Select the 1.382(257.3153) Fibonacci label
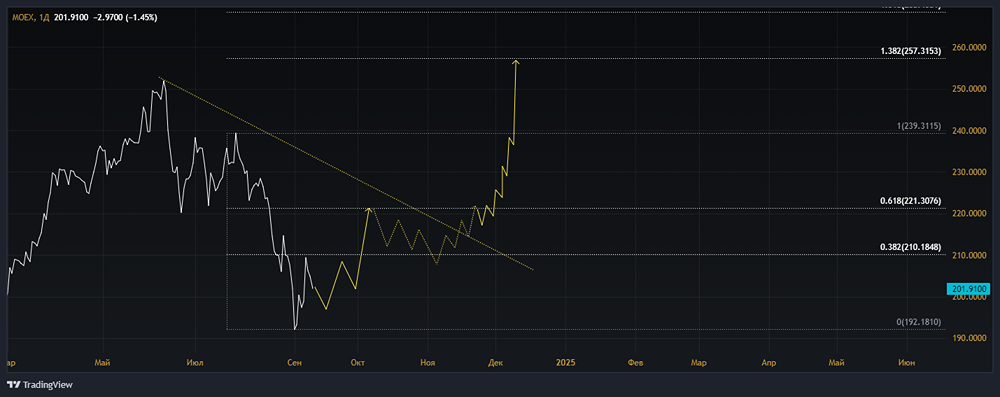1000x397 pixels. tap(911, 51)
